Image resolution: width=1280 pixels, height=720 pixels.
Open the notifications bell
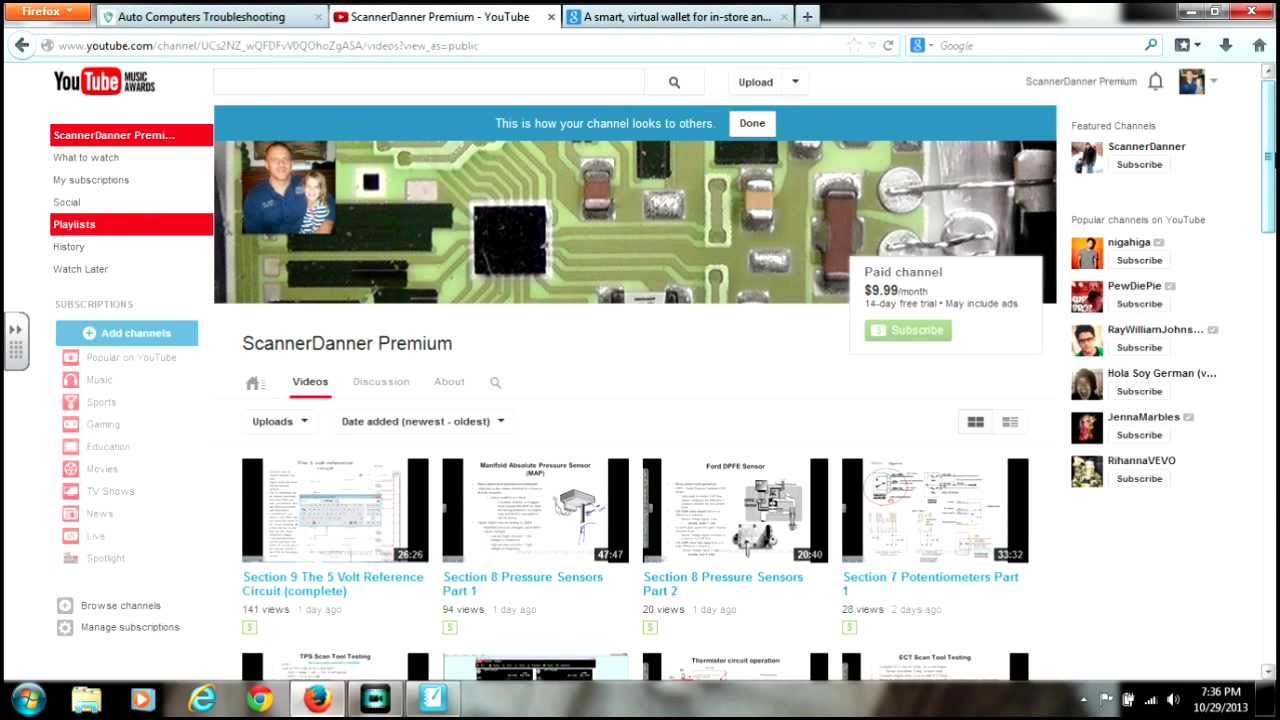click(x=1155, y=82)
